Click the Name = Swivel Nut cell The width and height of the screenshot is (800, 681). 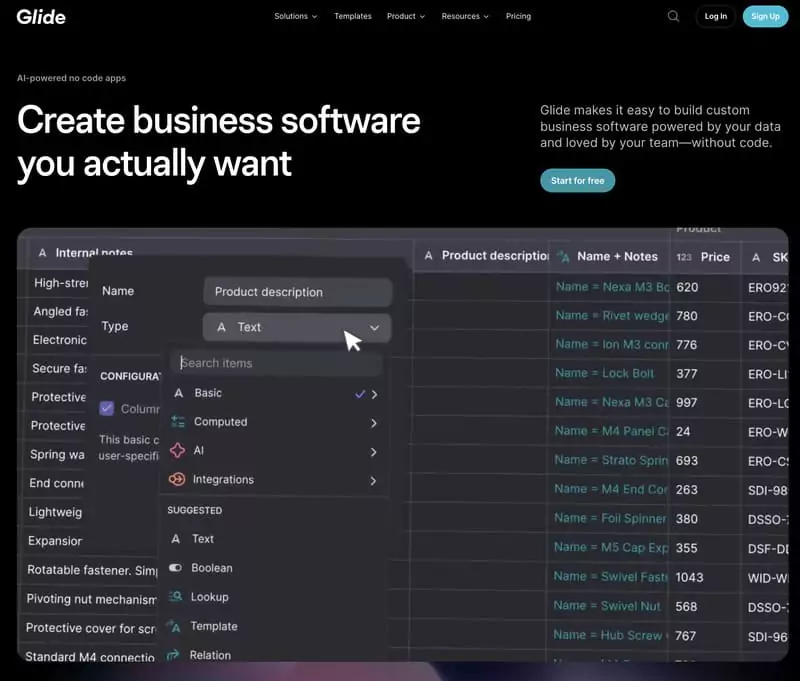pos(607,606)
